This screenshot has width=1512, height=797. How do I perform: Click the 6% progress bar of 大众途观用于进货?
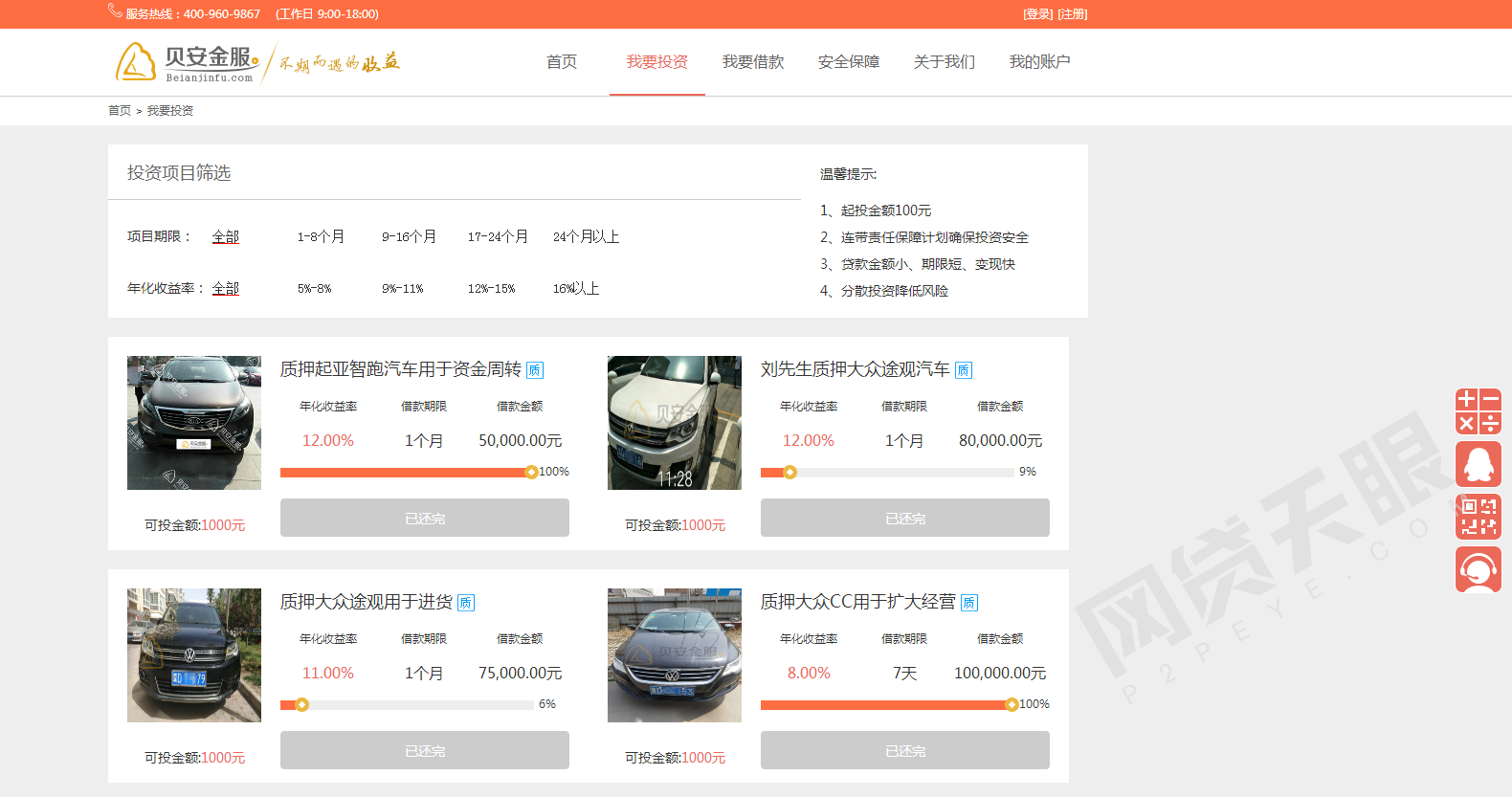(x=407, y=704)
